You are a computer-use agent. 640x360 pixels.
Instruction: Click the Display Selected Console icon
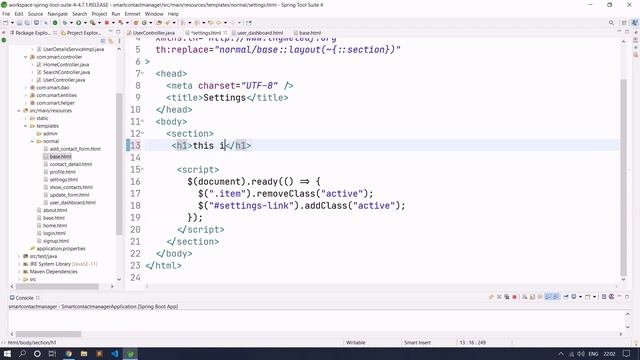click(573, 297)
